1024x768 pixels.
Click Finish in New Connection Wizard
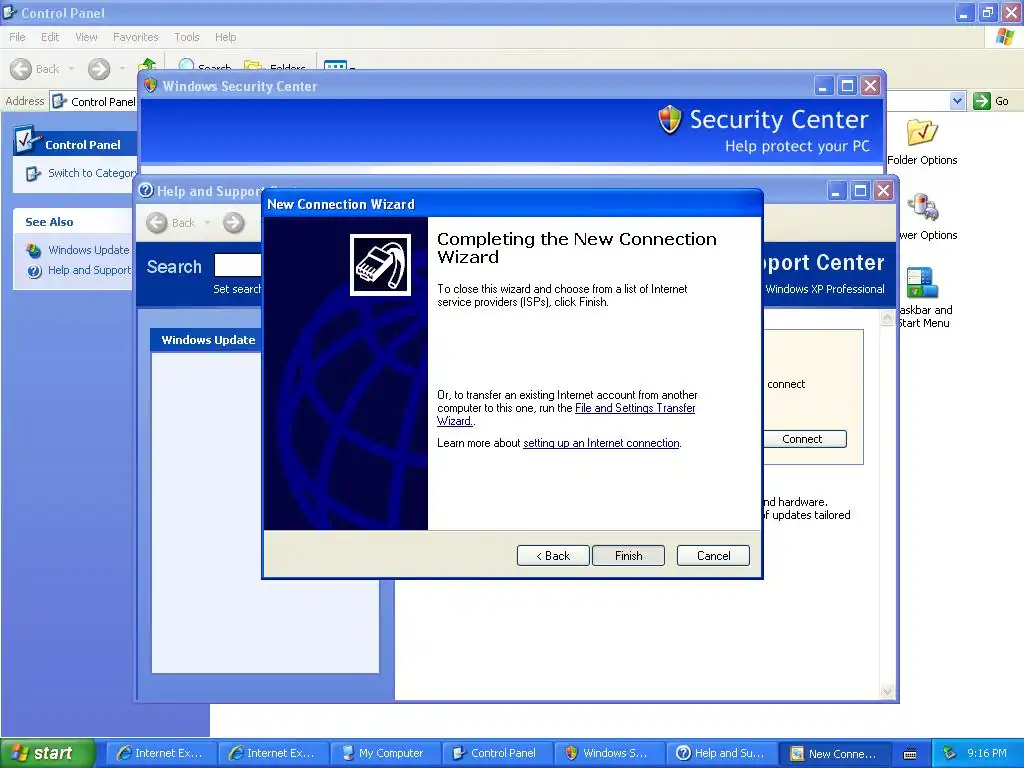628,556
